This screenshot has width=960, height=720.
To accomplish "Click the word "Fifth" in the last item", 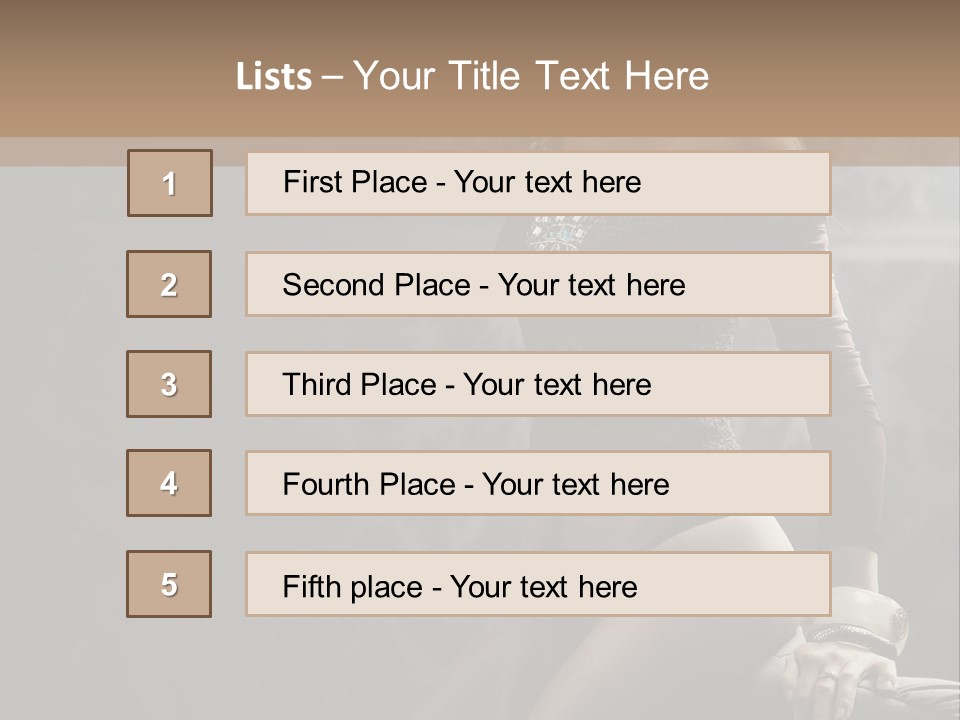I will pyautogui.click(x=308, y=586).
